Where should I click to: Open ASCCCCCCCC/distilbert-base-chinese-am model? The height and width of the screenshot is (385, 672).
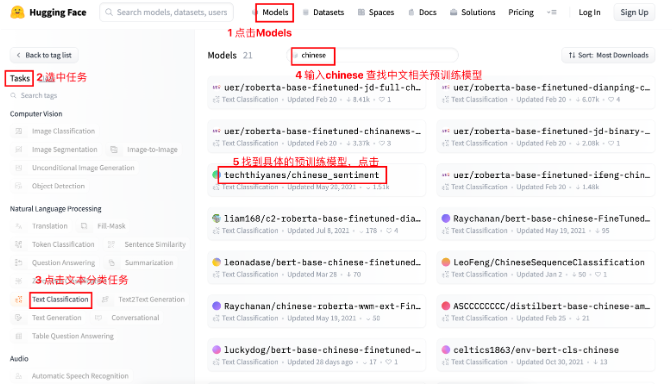point(546,312)
